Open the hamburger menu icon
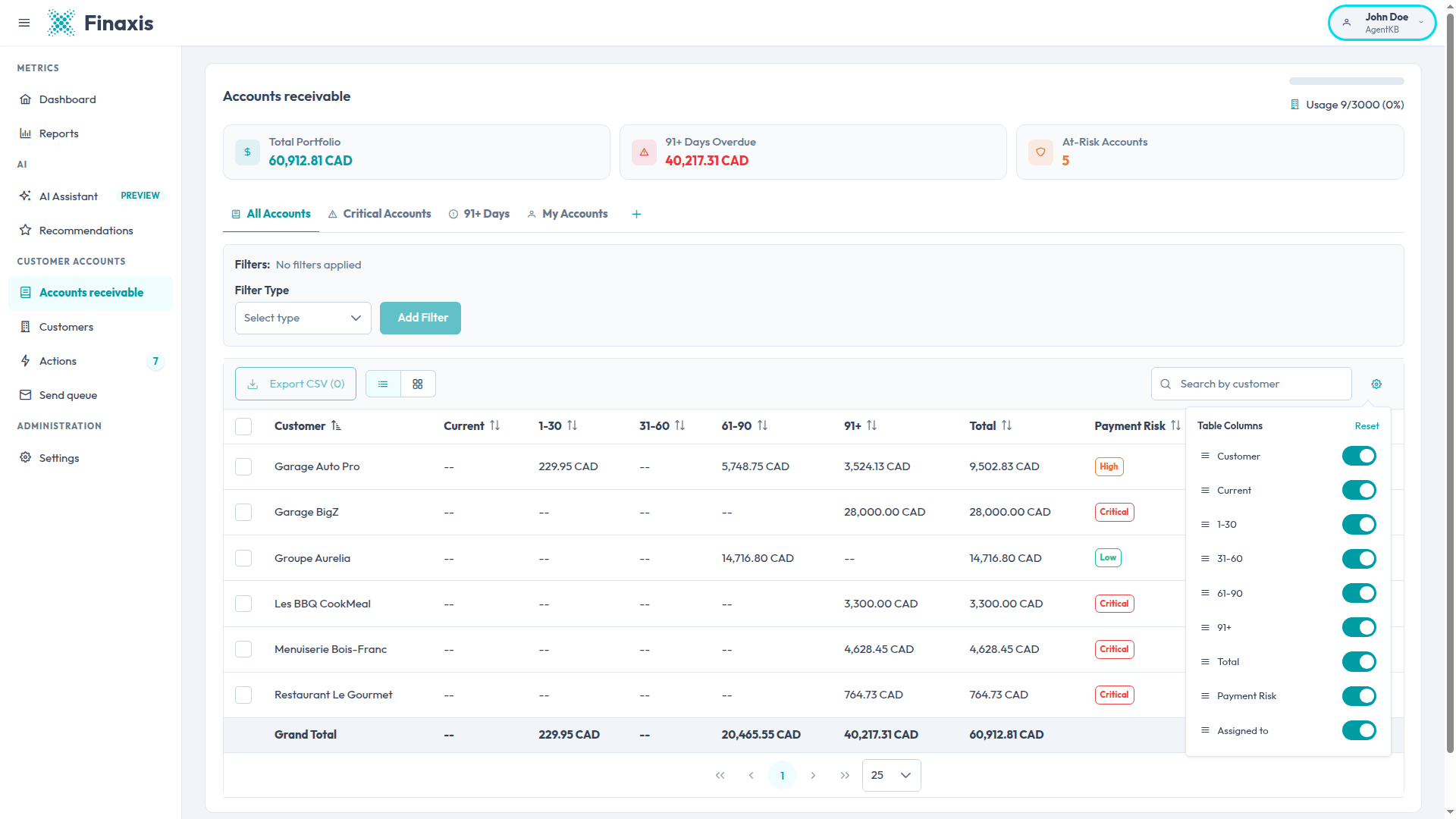Image resolution: width=1456 pixels, height=819 pixels. click(24, 23)
